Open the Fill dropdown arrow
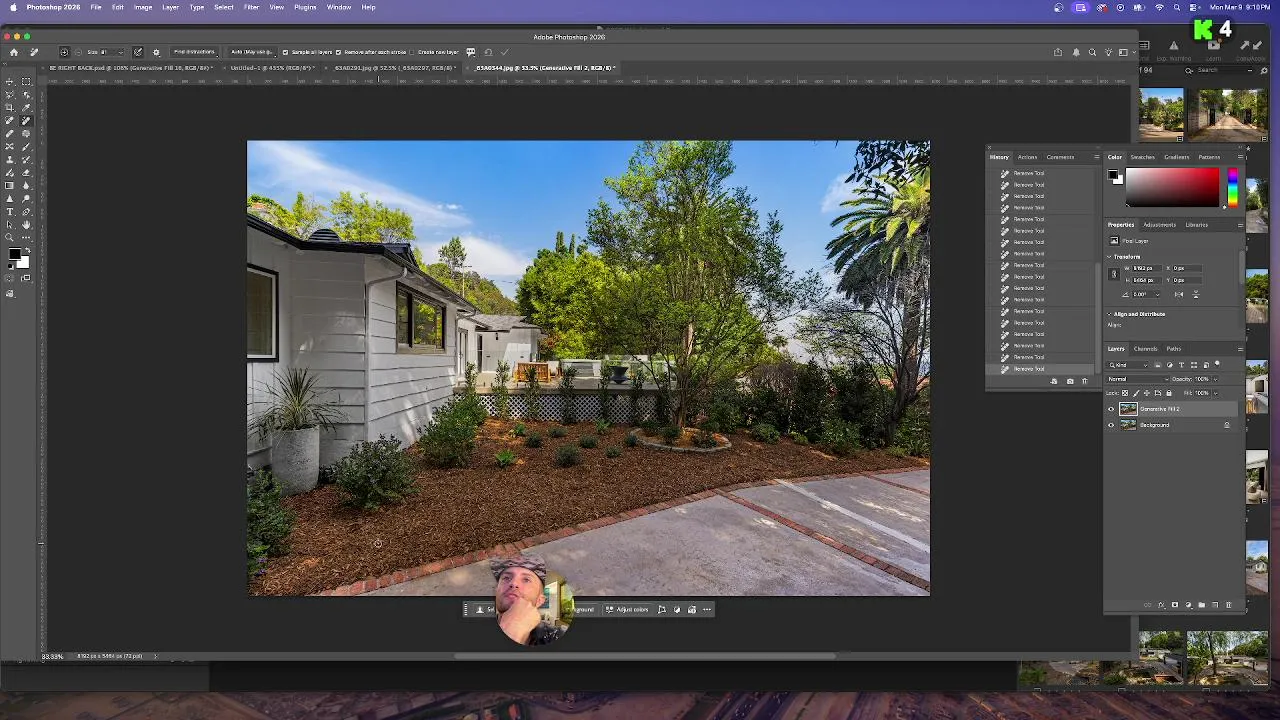Image resolution: width=1280 pixels, height=720 pixels. (1215, 393)
